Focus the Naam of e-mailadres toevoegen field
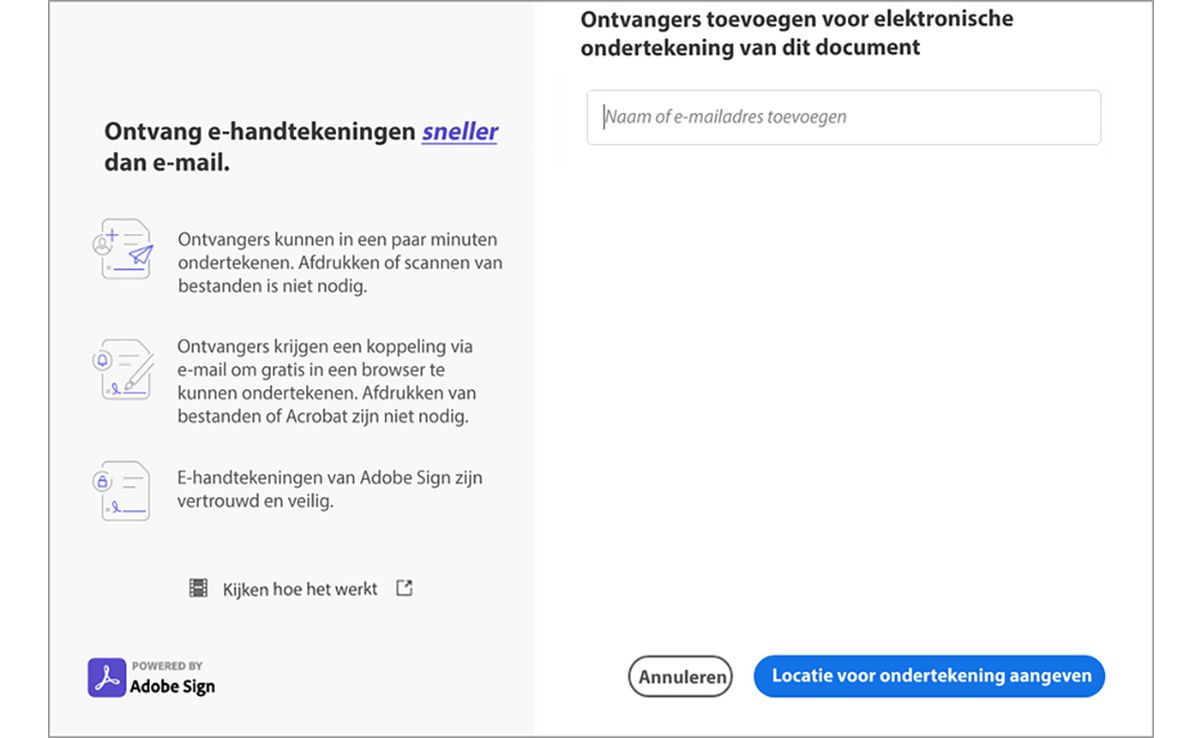1203x738 pixels. tap(843, 117)
